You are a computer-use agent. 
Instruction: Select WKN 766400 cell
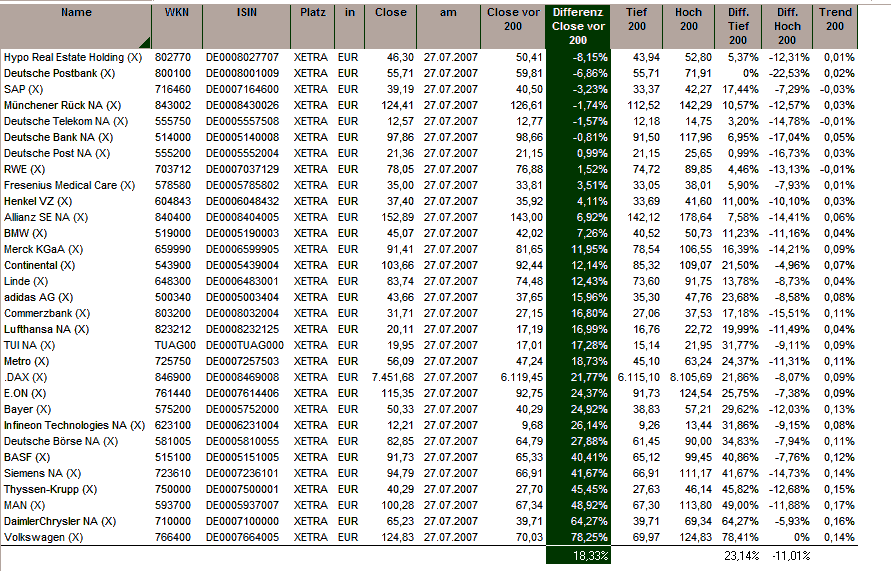[x=173, y=537]
